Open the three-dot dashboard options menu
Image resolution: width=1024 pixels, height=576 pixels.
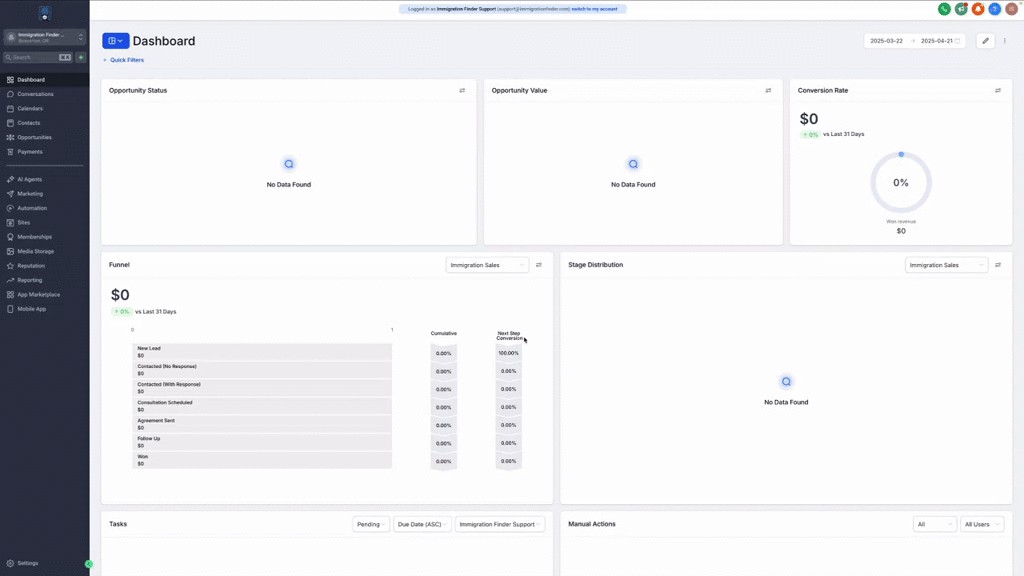[1005, 41]
